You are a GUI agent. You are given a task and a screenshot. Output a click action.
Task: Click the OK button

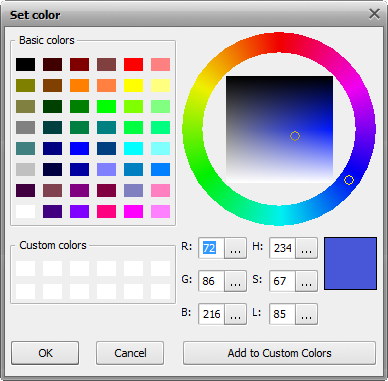click(45, 353)
